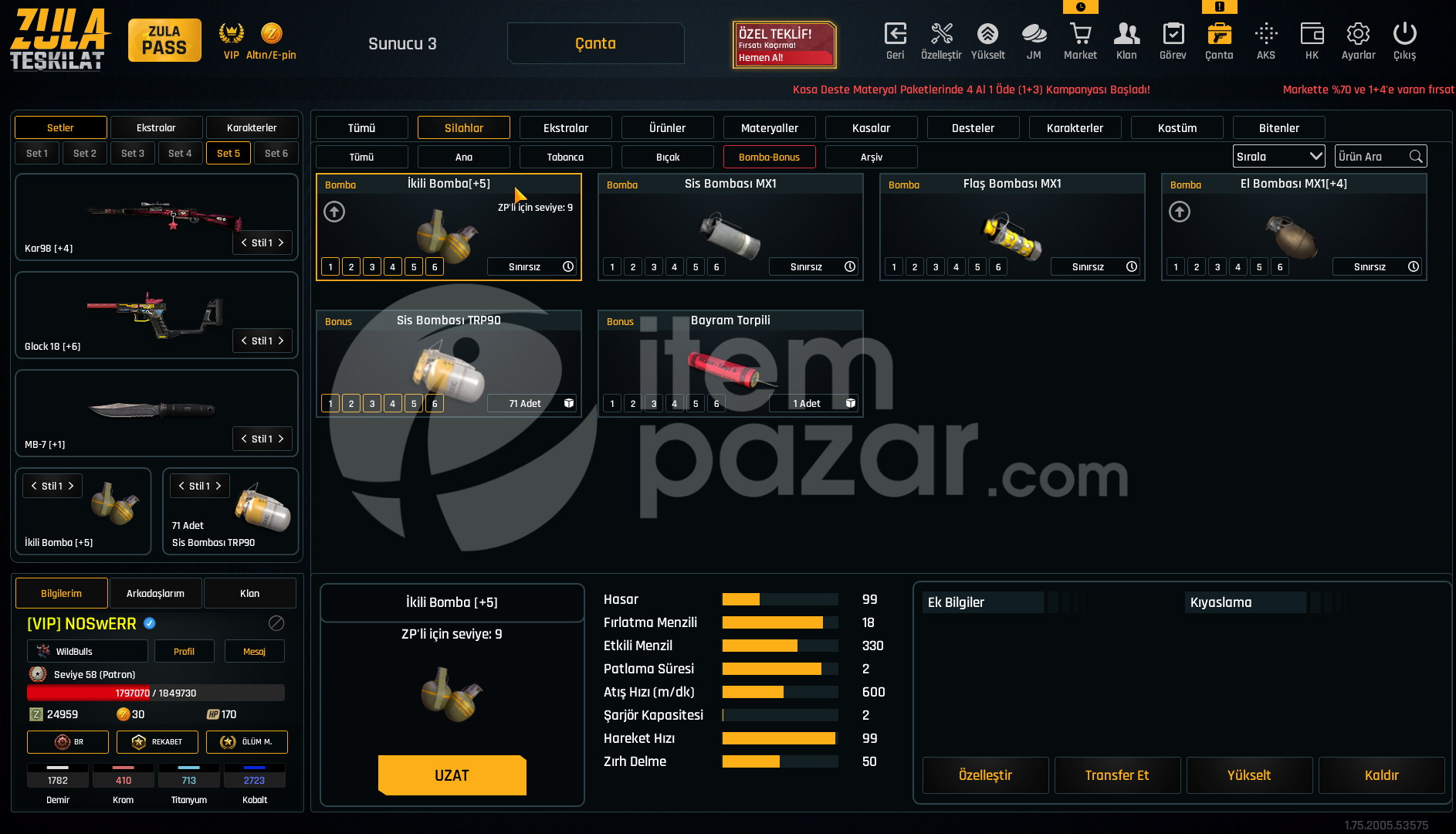Image resolution: width=1456 pixels, height=834 pixels.
Task: Open the AKS icon
Action: 1265,34
